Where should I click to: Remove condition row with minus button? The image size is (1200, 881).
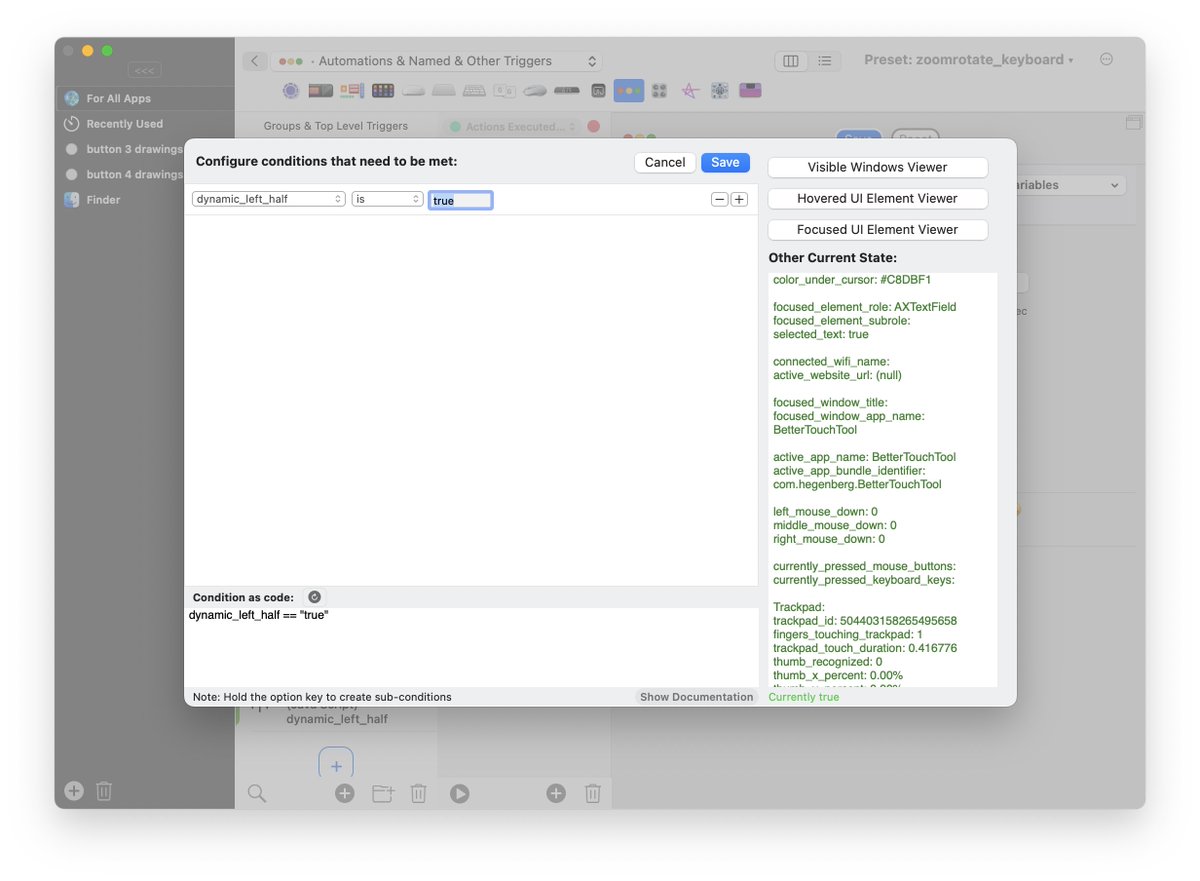720,199
